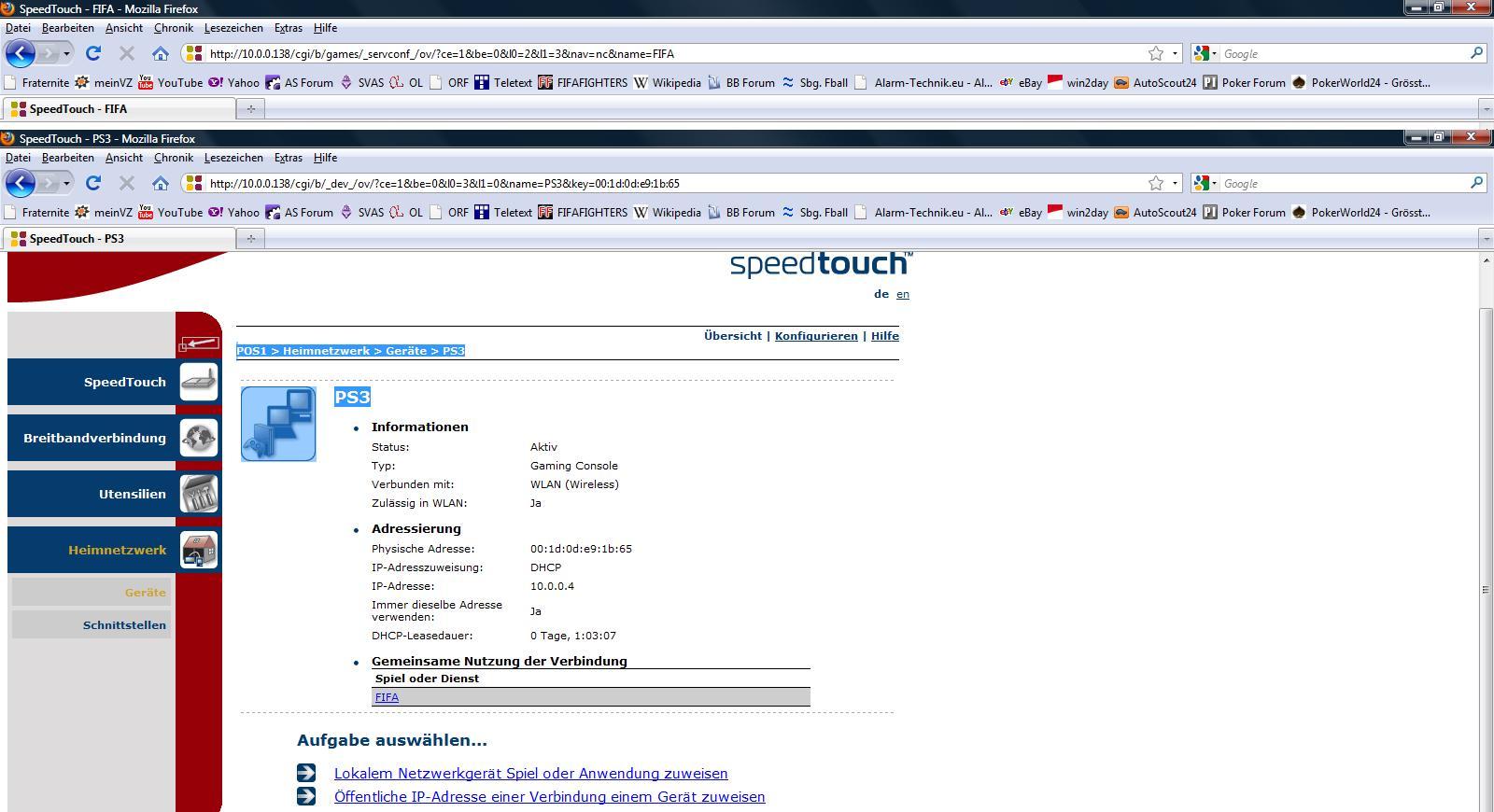The height and width of the screenshot is (812, 1494).
Task: Switch language to en
Action: pyautogui.click(x=903, y=294)
